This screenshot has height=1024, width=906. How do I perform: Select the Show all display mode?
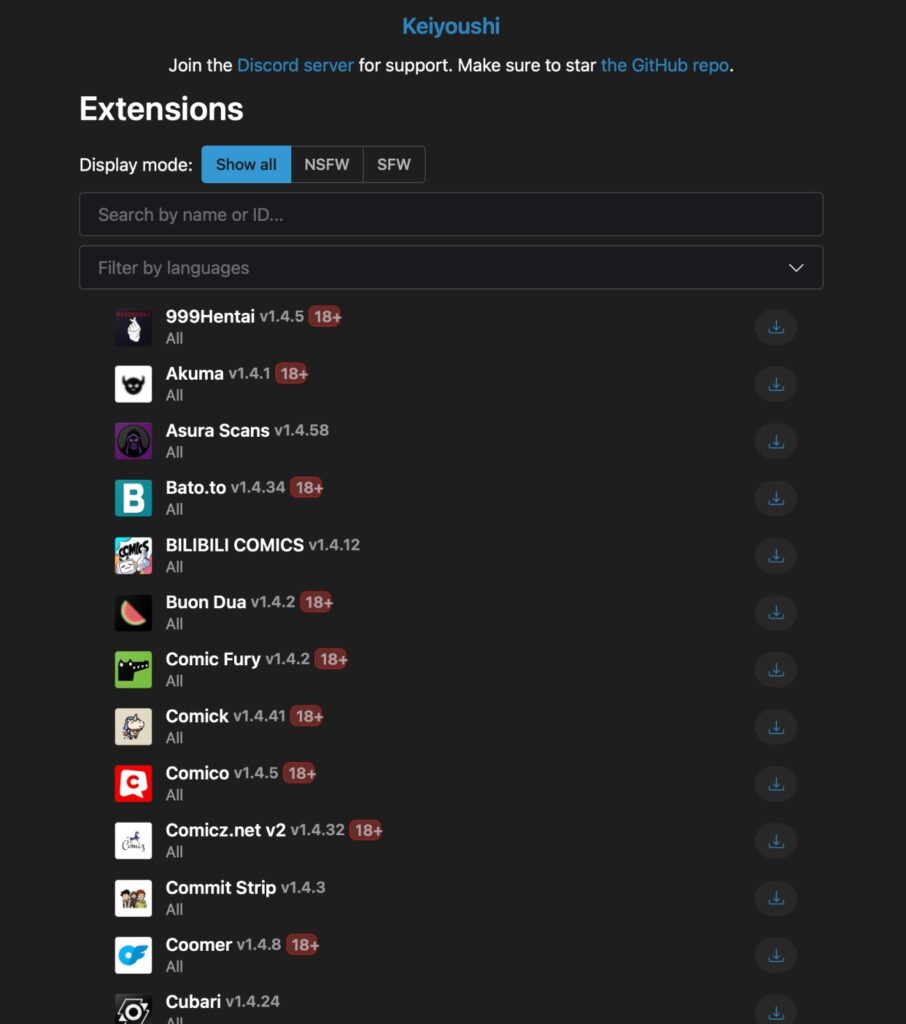[246, 165]
